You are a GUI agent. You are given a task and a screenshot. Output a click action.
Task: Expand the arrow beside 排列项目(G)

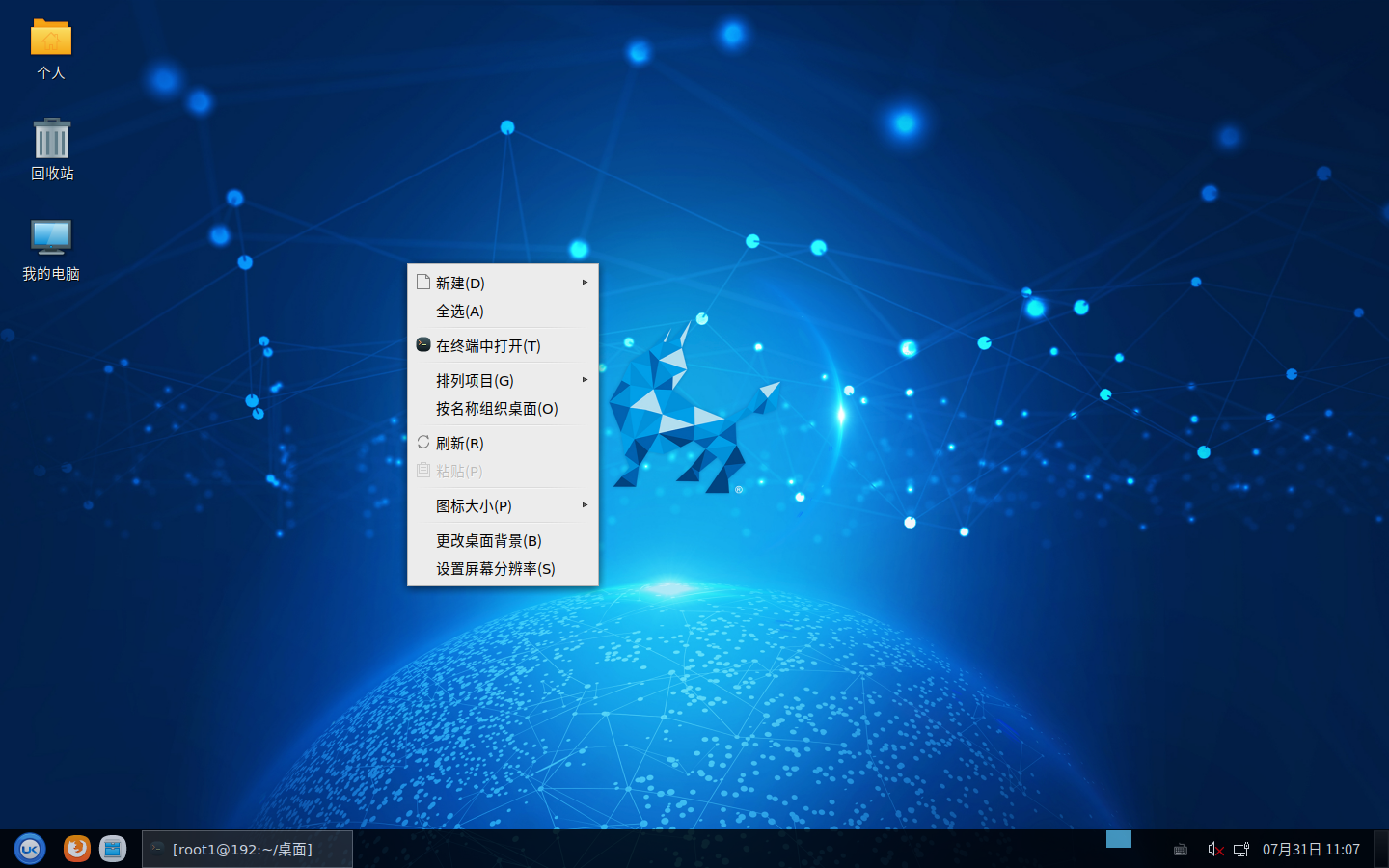(585, 380)
